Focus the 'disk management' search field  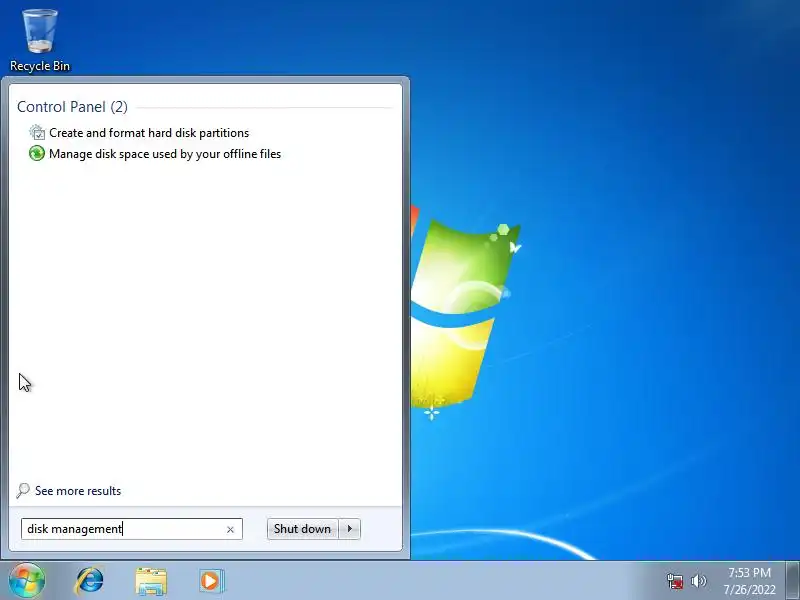point(132,529)
